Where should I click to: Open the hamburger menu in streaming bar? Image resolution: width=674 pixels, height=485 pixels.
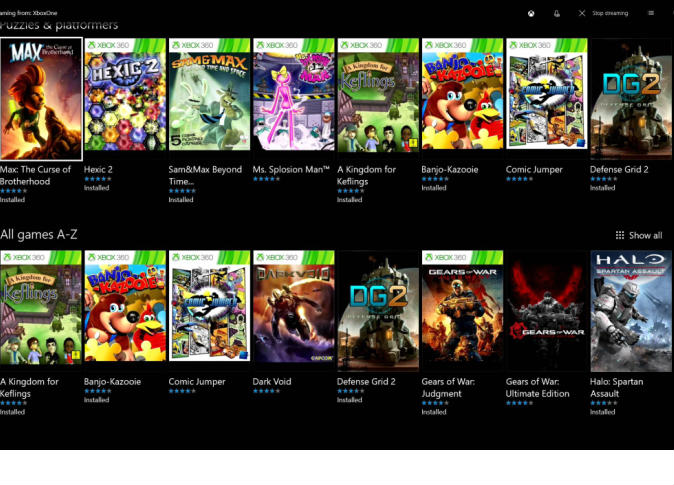pyautogui.click(x=651, y=13)
